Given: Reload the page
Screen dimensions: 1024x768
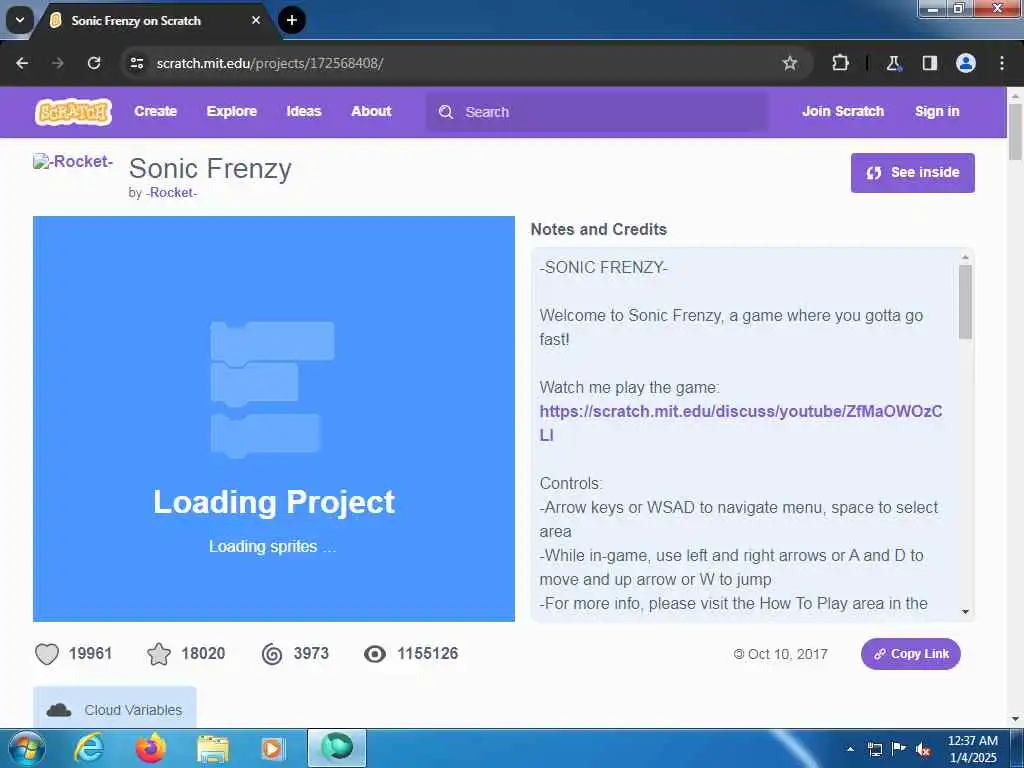Looking at the screenshot, I should [x=94, y=63].
